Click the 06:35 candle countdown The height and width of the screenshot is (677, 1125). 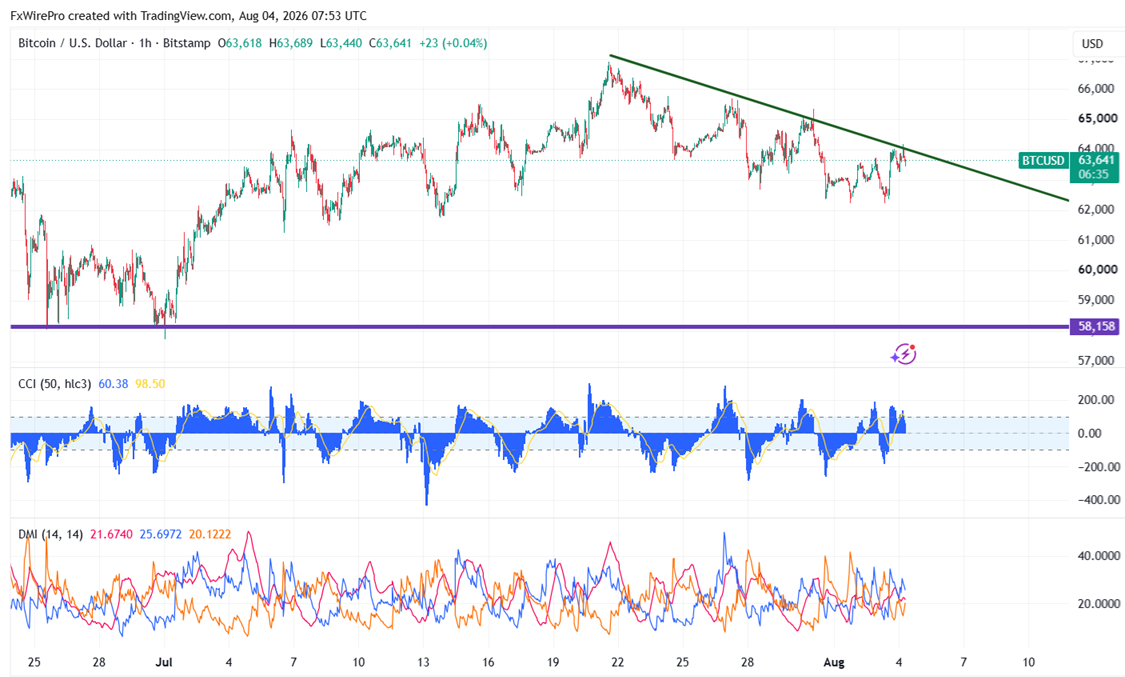pyautogui.click(x=1093, y=174)
